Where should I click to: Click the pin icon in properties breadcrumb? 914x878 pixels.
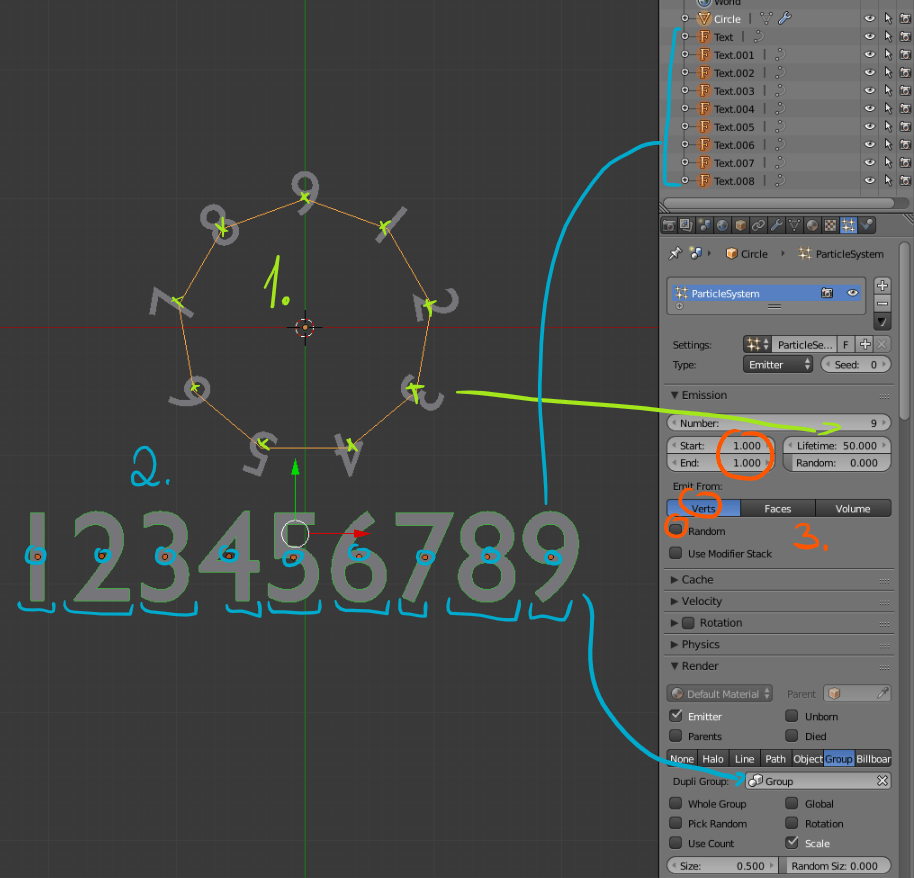pos(675,253)
